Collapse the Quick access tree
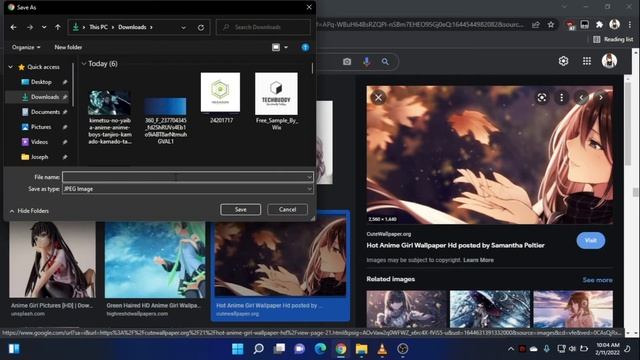This screenshot has height=360, width=640. pos(11,67)
